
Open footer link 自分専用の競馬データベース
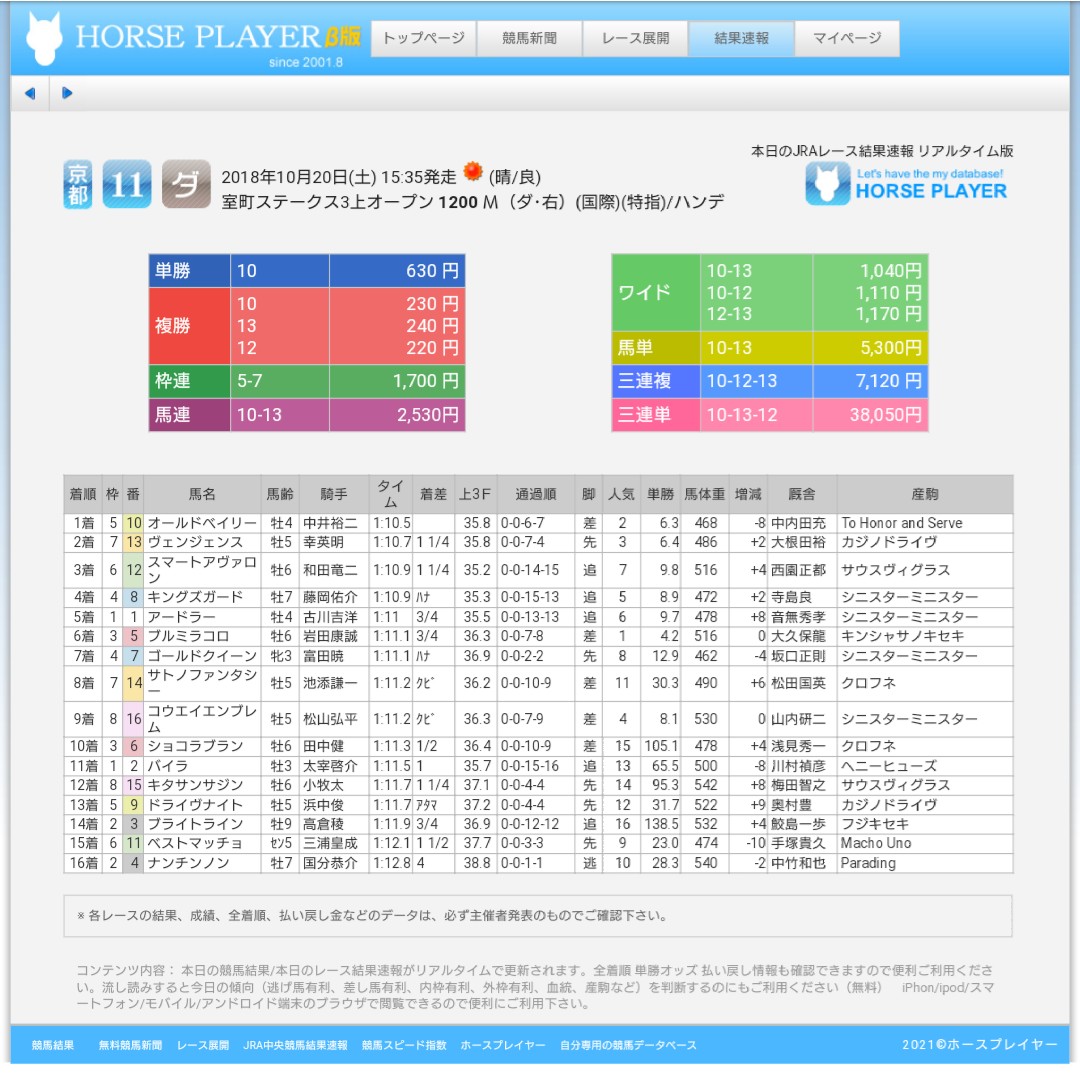coord(627,1045)
